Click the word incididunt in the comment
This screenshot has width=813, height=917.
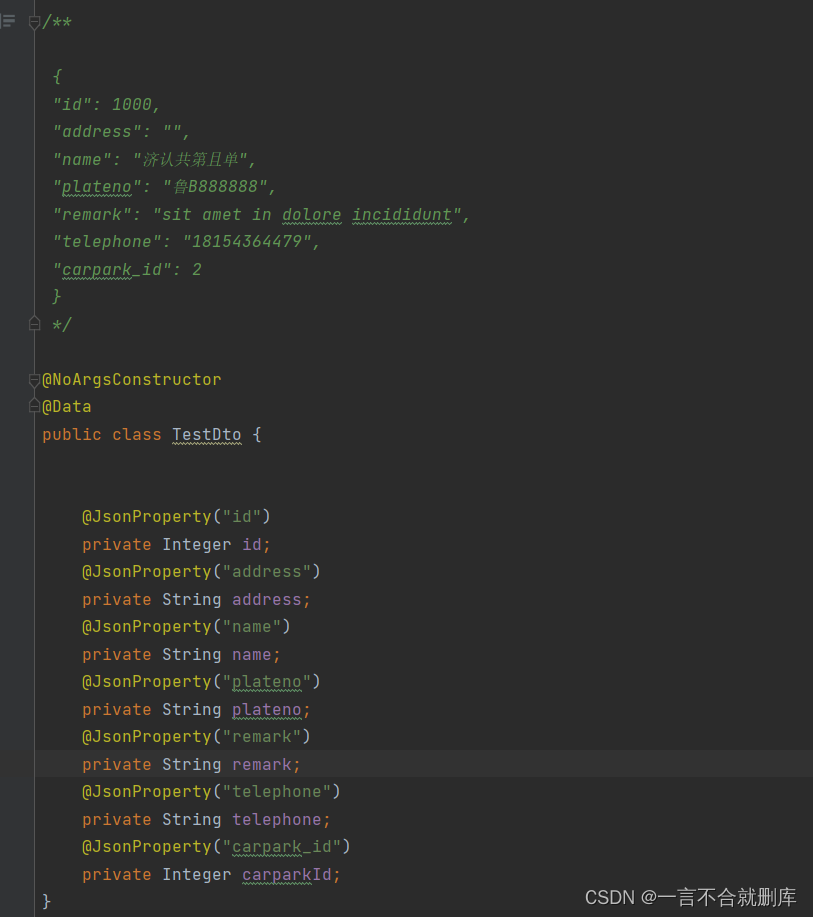[x=402, y=215]
